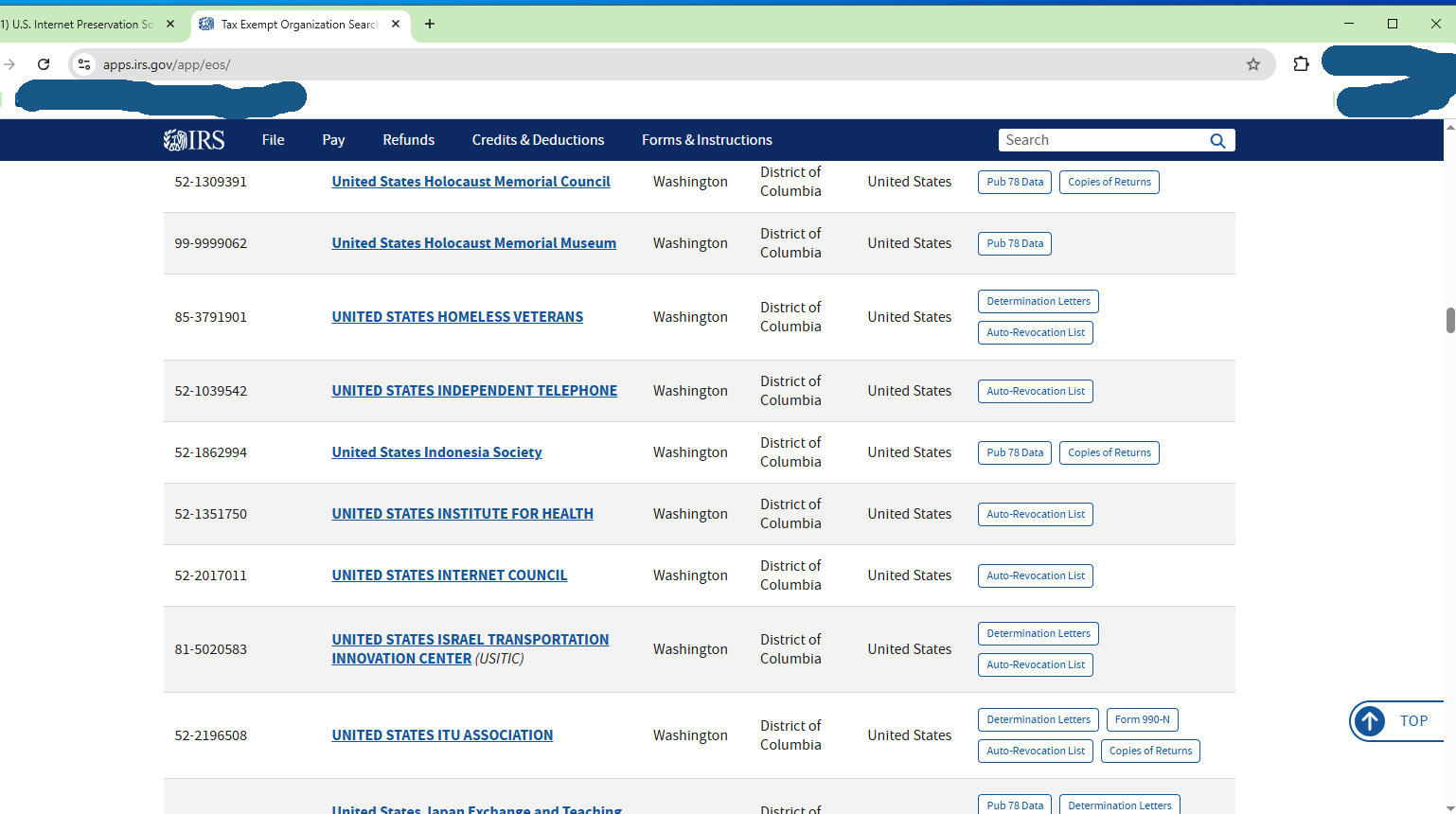
Task: Go forward with the browser arrow
Action: coord(9,64)
